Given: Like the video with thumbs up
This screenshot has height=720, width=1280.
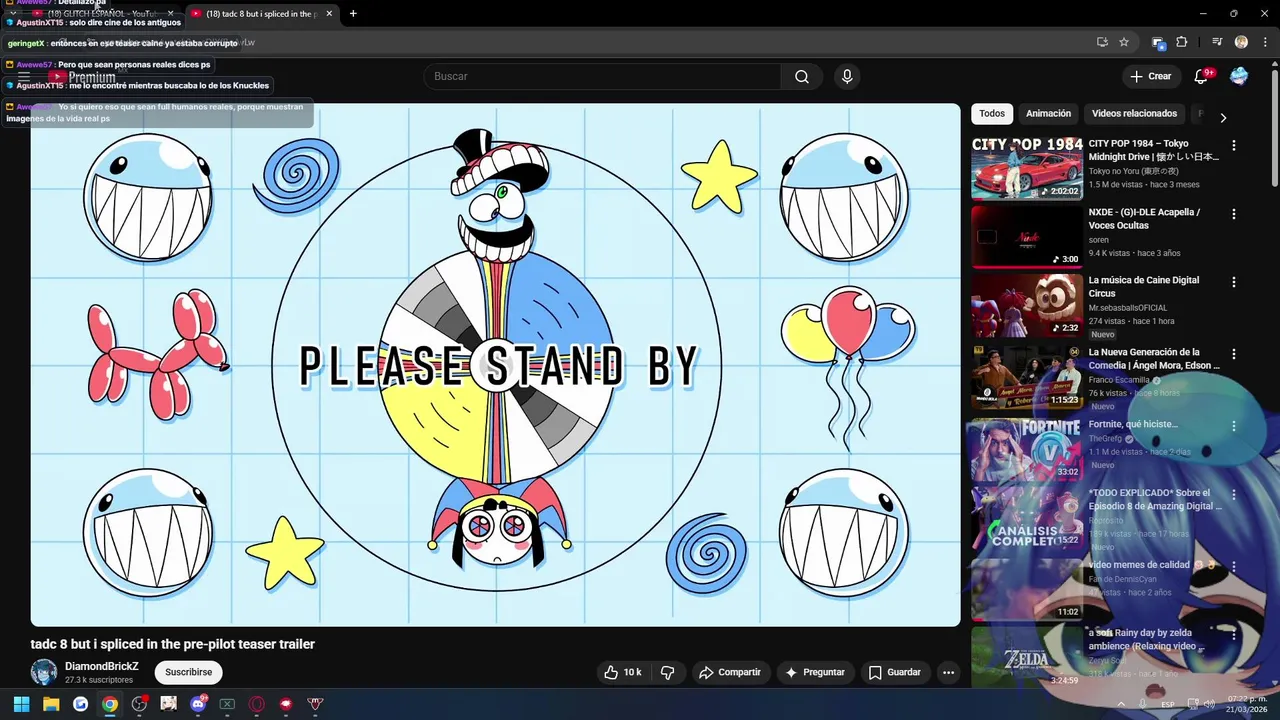Looking at the screenshot, I should tap(622, 672).
